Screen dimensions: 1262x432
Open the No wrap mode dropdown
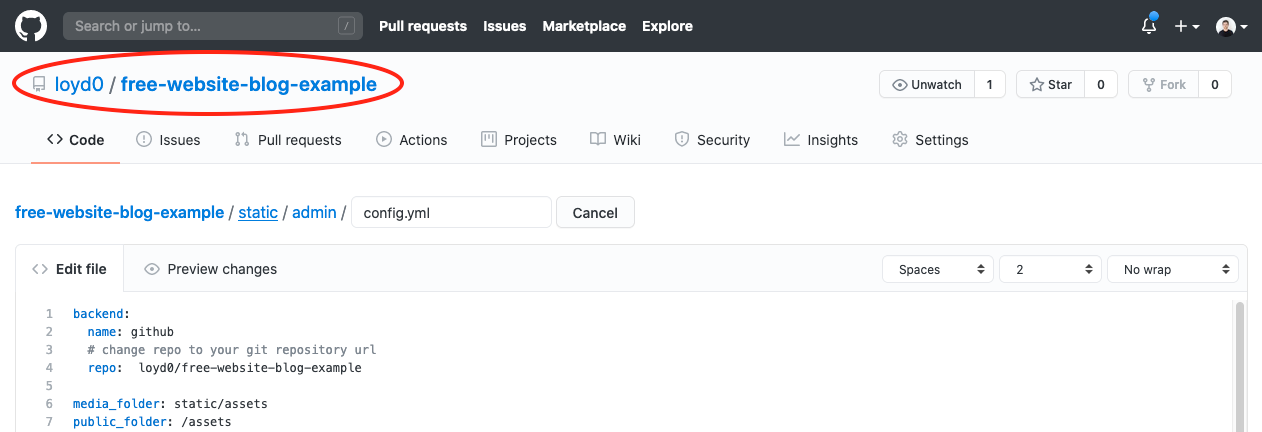point(1173,269)
